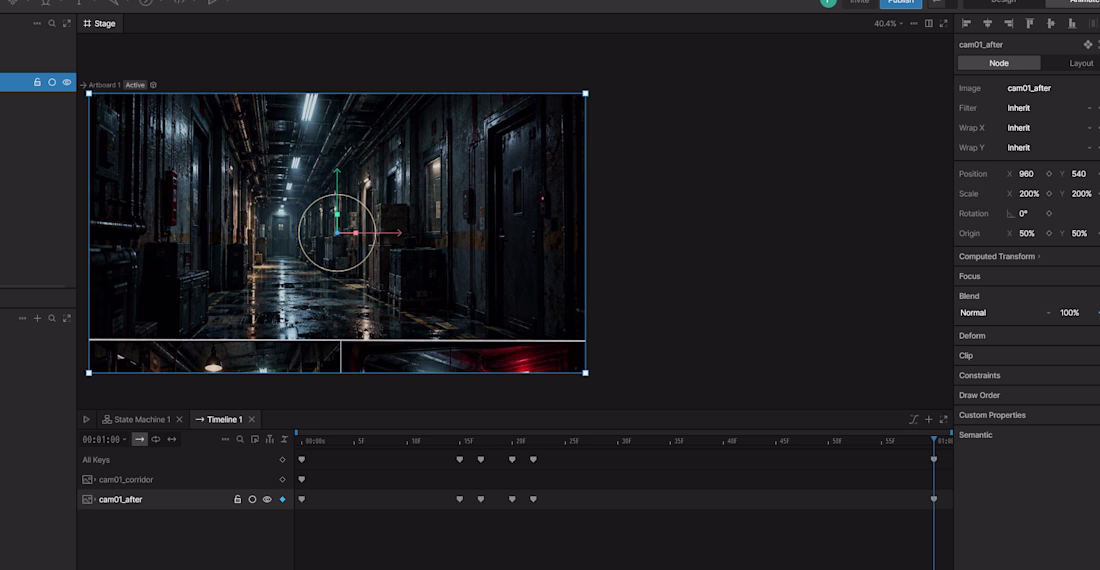Click the Stage search icon in hierarchy panel
Image resolution: width=1100 pixels, height=570 pixels.
[52, 24]
